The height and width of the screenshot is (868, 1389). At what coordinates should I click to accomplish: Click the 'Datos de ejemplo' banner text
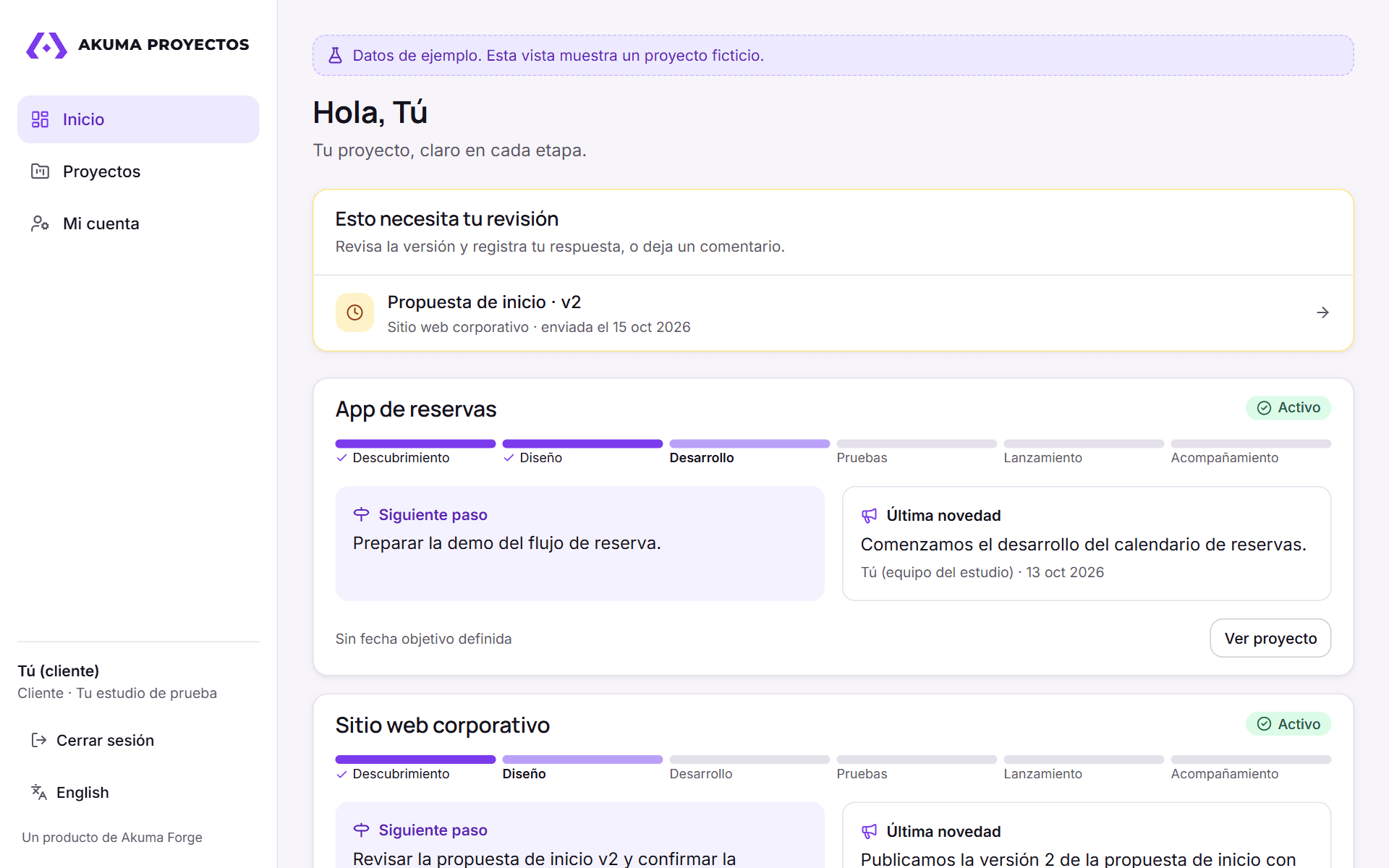tap(558, 56)
